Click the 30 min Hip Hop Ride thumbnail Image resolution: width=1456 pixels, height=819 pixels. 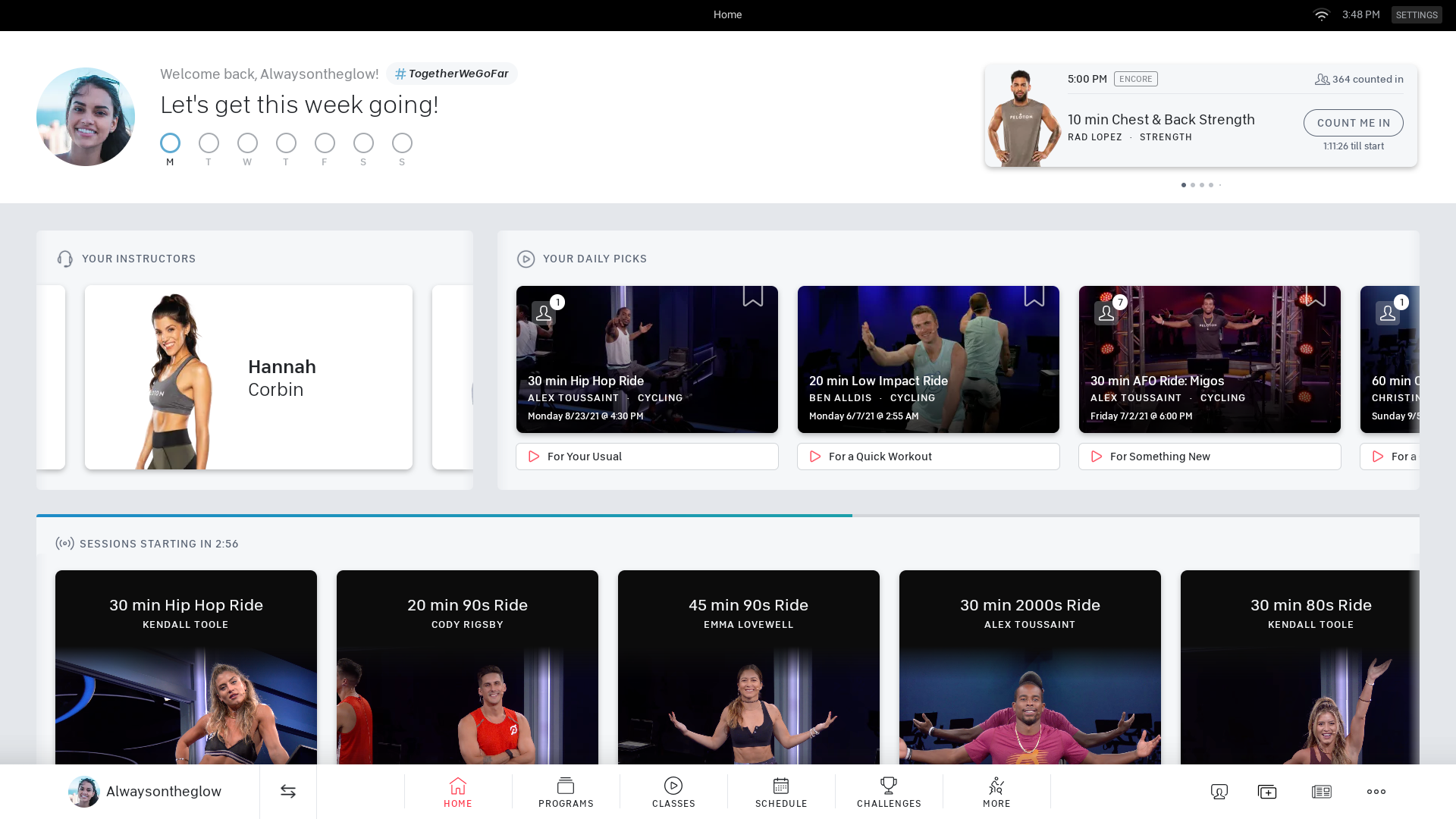647,359
